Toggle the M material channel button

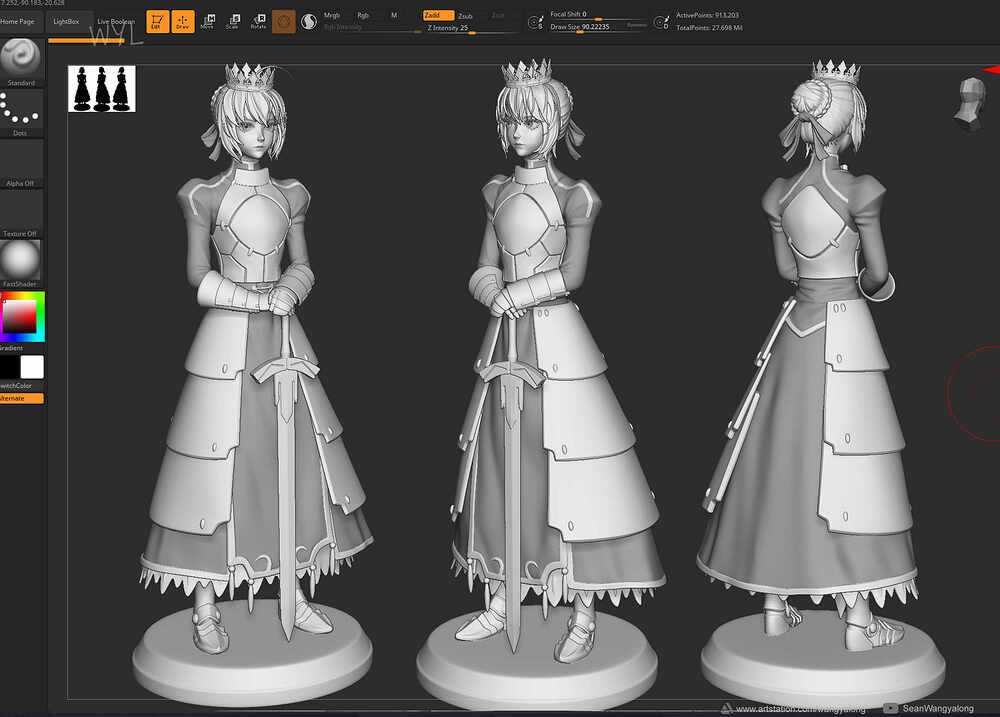click(393, 15)
